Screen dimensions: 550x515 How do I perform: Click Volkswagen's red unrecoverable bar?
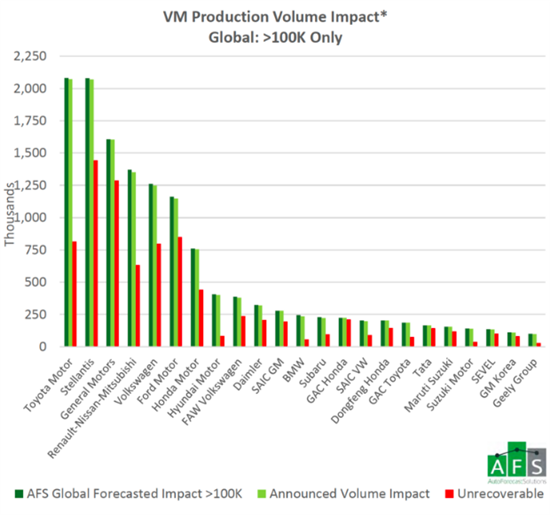159,295
